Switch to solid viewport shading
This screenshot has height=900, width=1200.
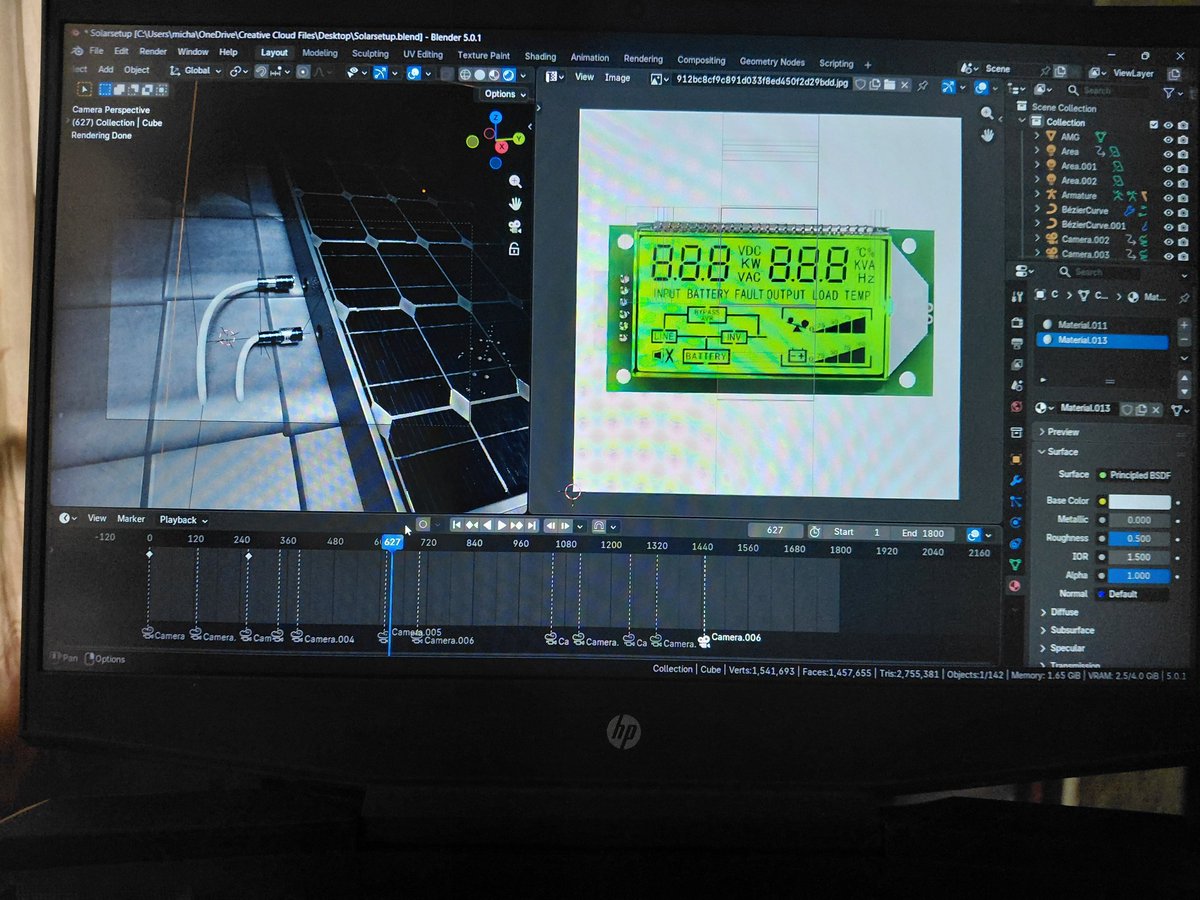479,74
